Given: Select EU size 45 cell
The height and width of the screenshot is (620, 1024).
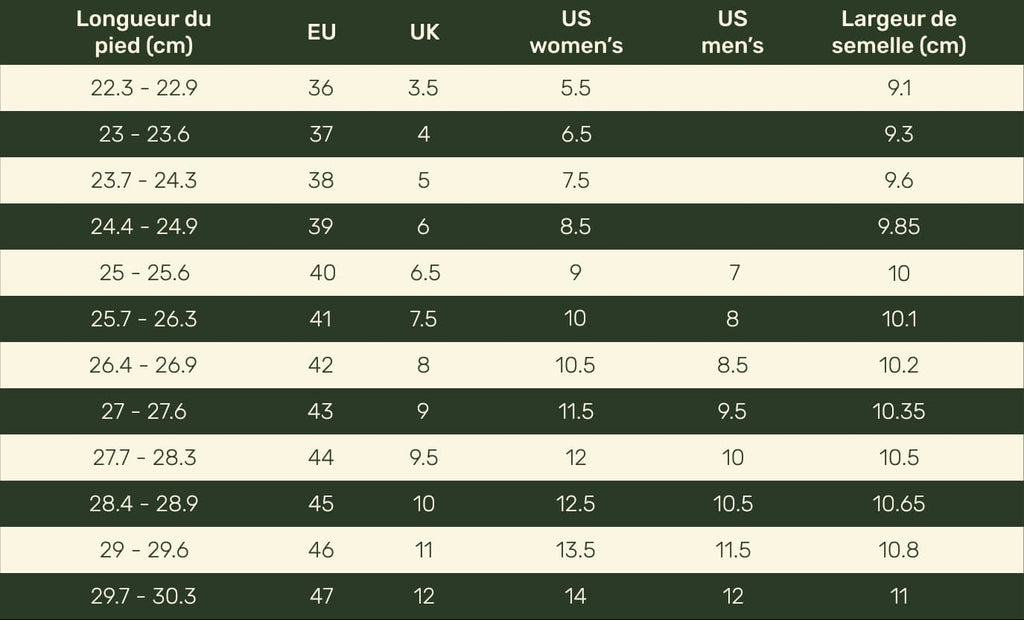Looking at the screenshot, I should [x=321, y=504].
